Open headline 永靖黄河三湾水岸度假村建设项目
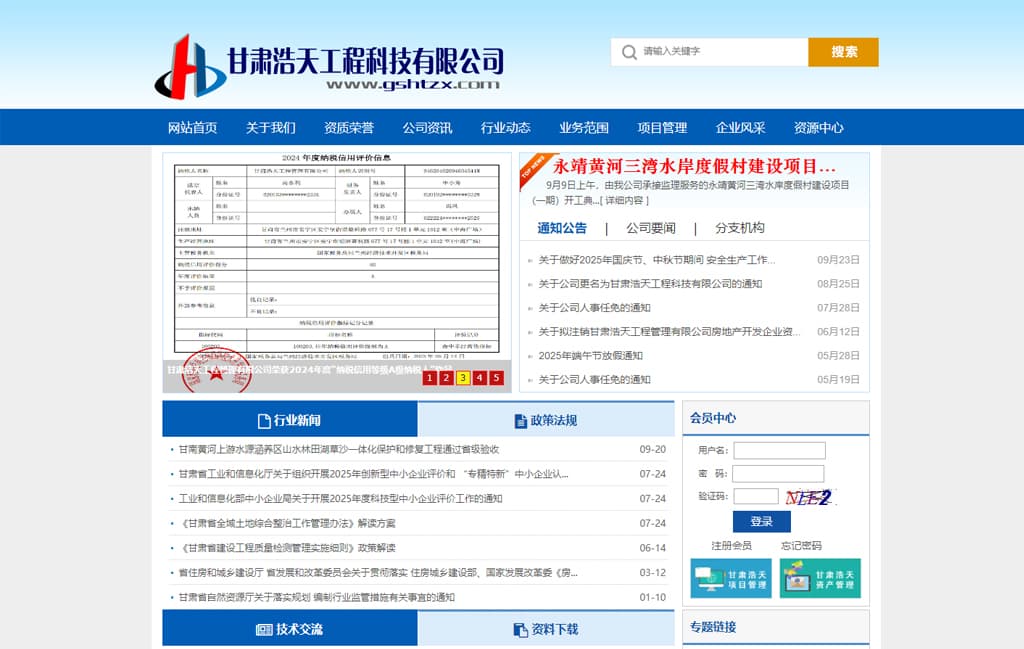This screenshot has width=1024, height=649. click(694, 166)
